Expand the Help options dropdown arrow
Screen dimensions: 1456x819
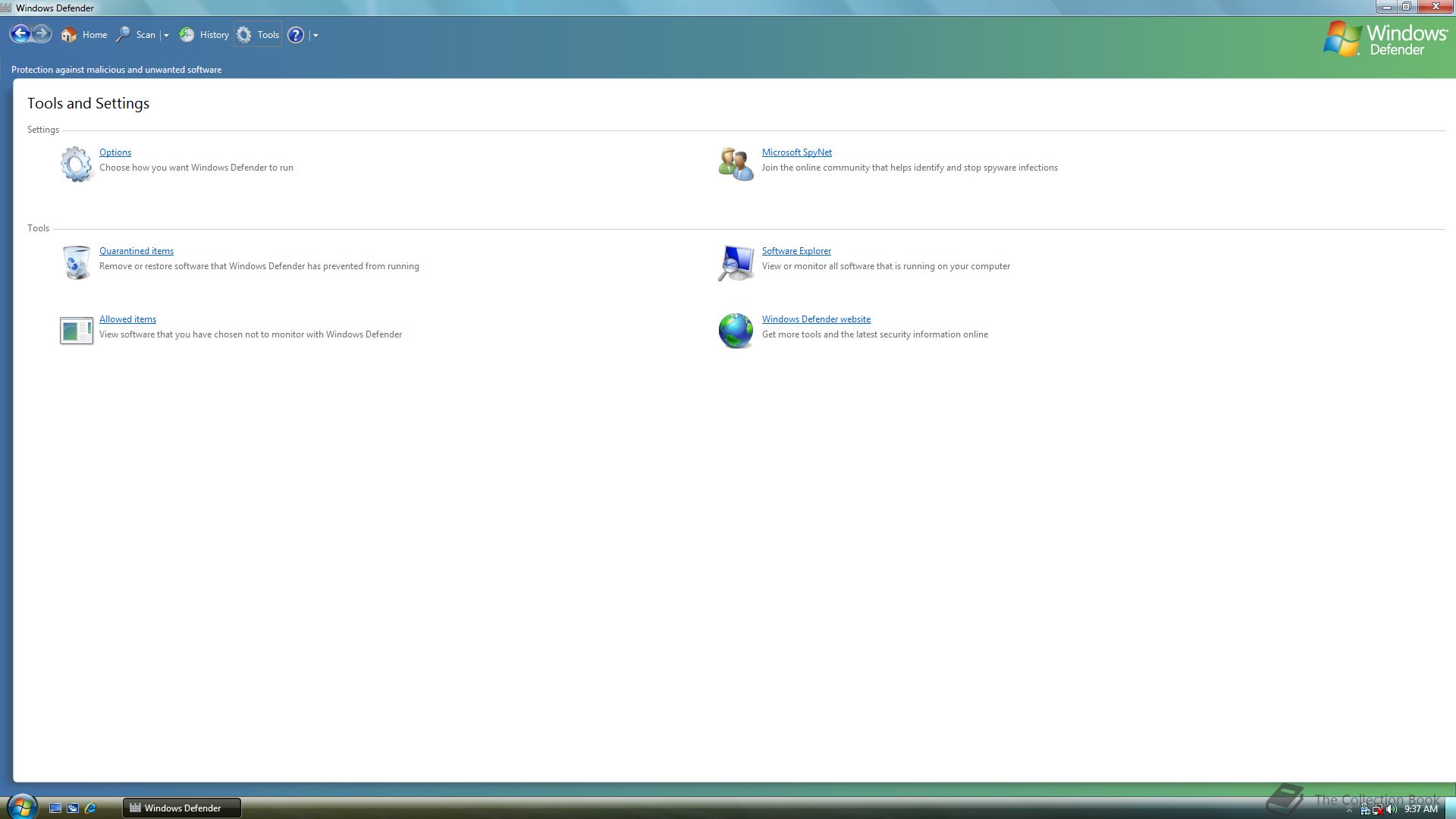point(315,35)
